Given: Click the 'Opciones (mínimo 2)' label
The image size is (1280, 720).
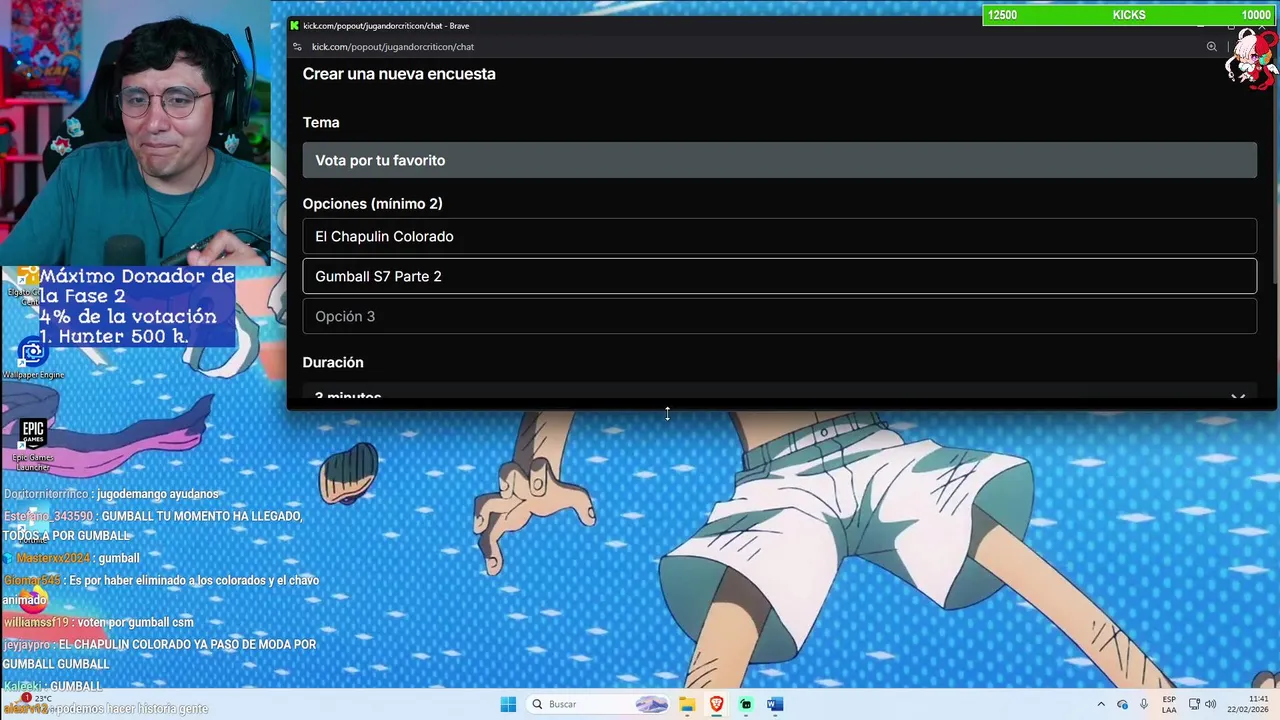Looking at the screenshot, I should pos(372,204).
